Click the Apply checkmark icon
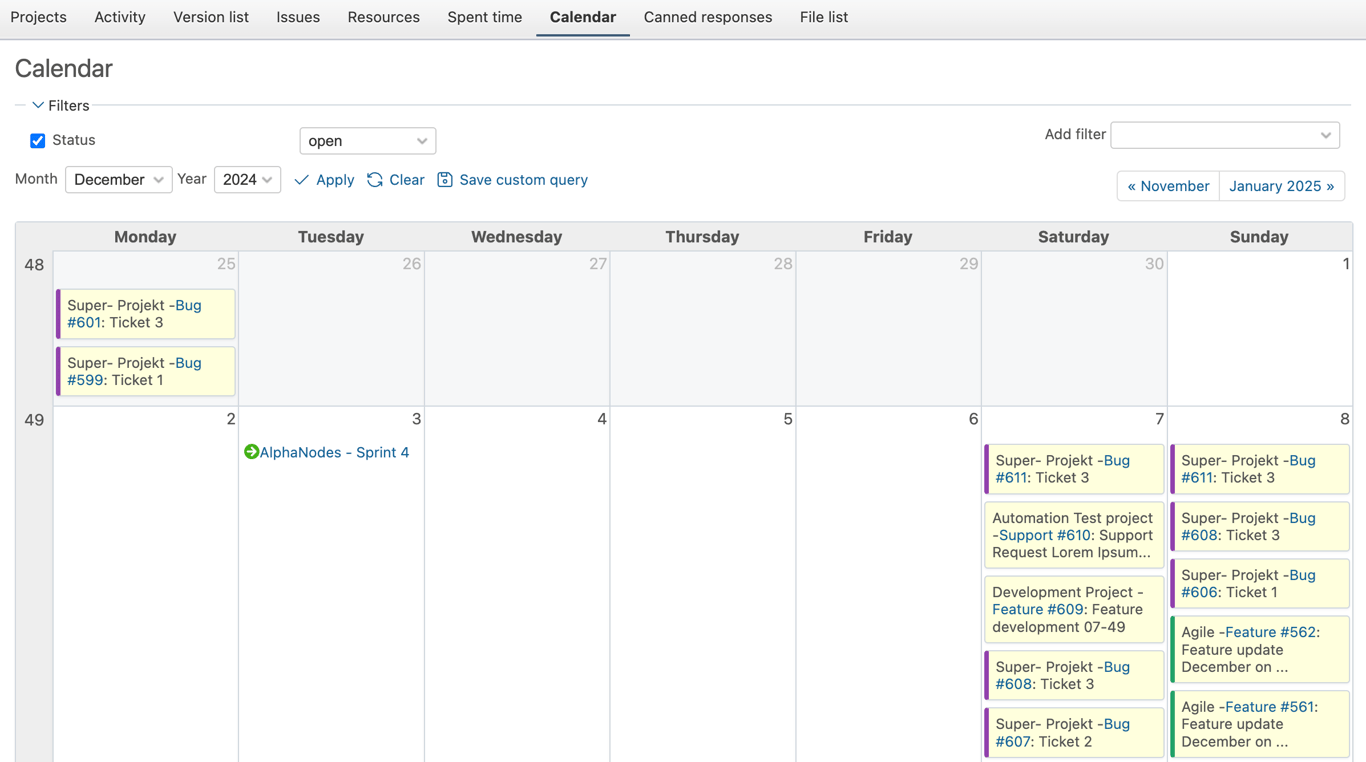The image size is (1366, 762). click(301, 179)
